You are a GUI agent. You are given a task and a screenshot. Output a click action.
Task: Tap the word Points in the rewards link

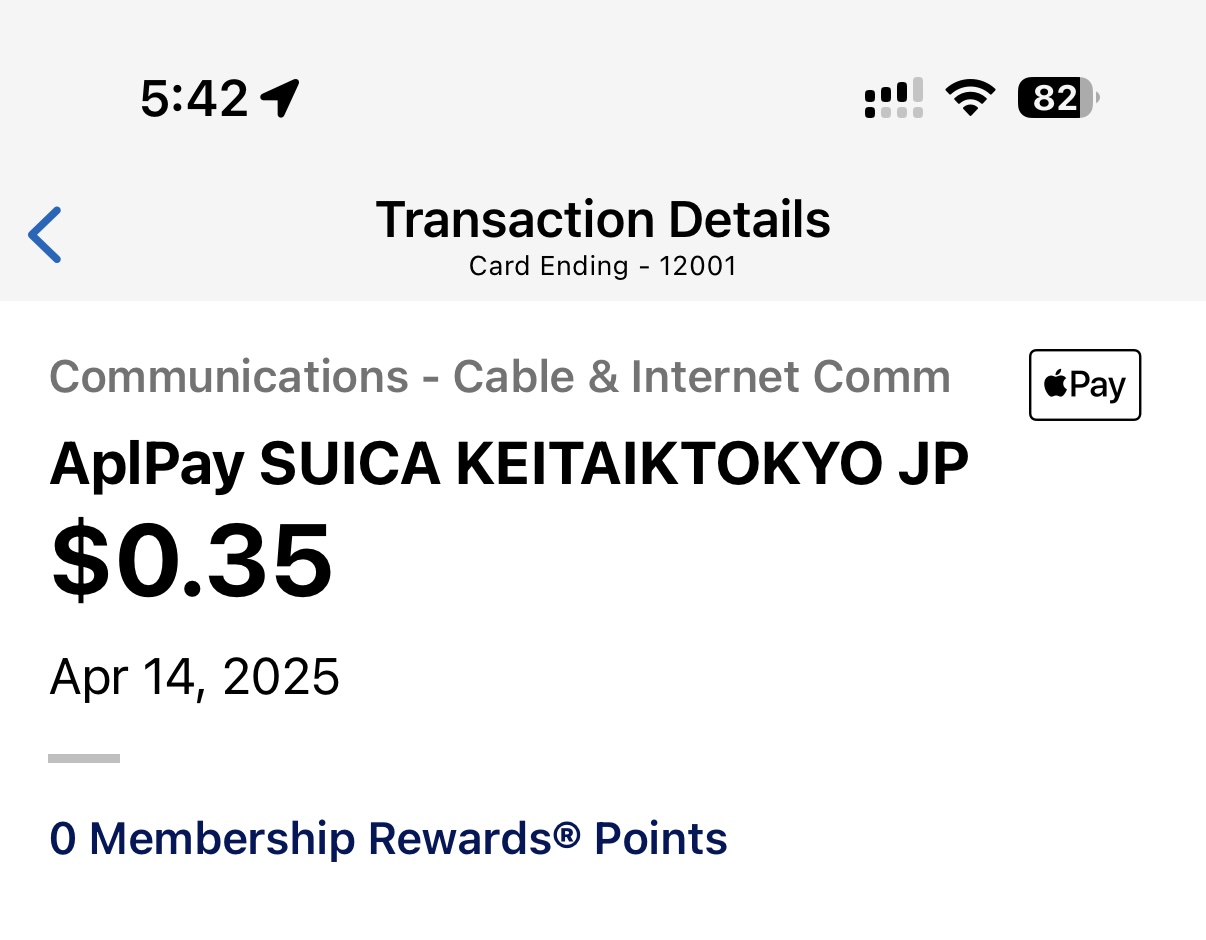pos(661,838)
